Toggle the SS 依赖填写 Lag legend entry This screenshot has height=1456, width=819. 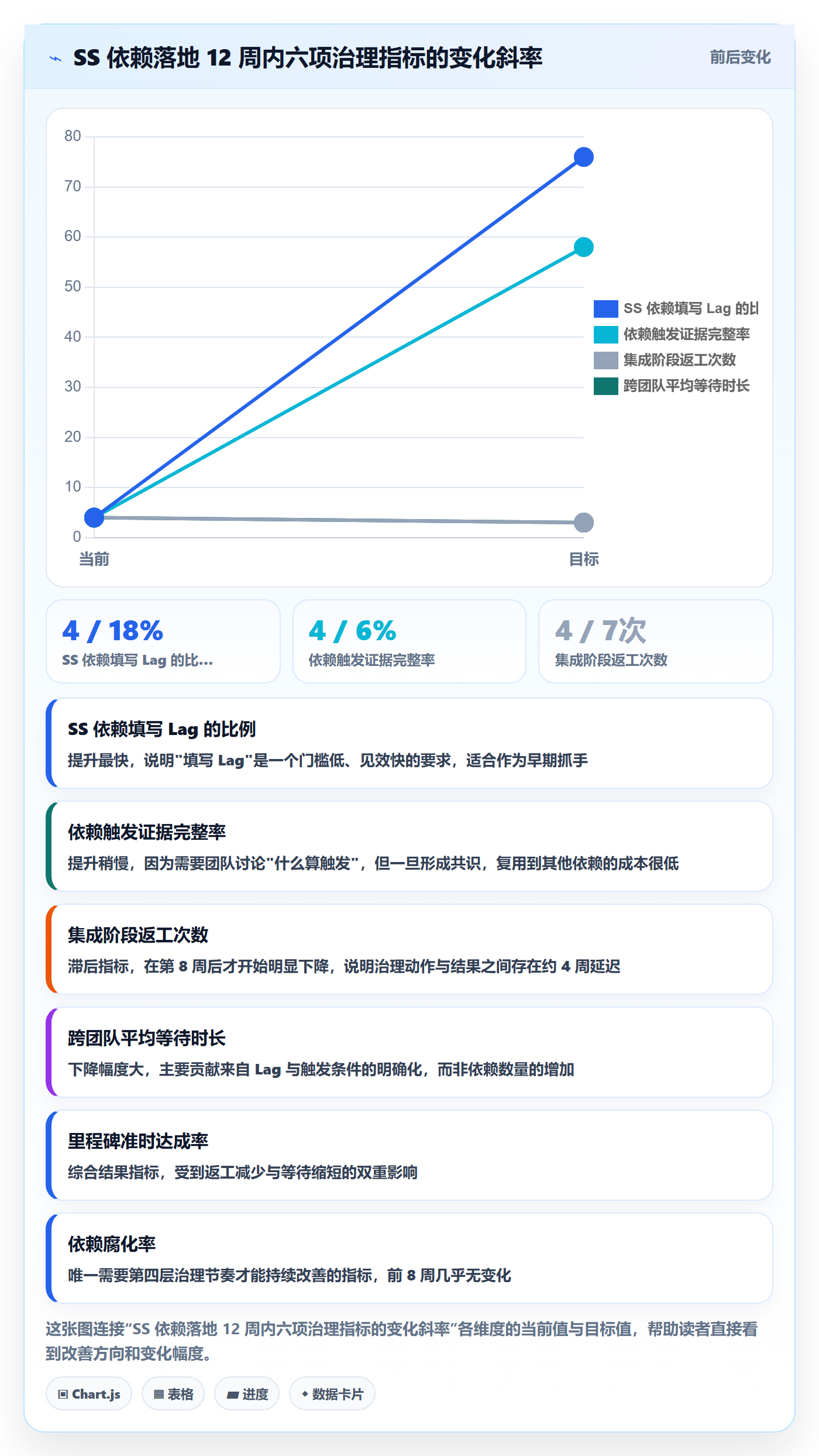pyautogui.click(x=676, y=308)
